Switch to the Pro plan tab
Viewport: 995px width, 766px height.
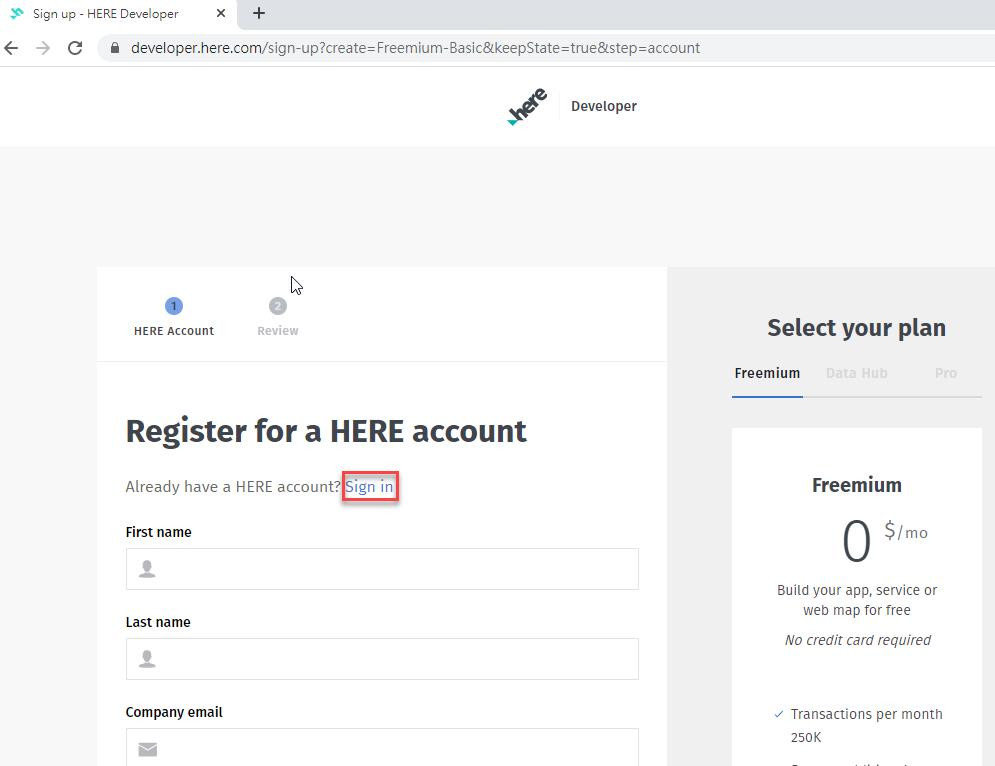946,373
